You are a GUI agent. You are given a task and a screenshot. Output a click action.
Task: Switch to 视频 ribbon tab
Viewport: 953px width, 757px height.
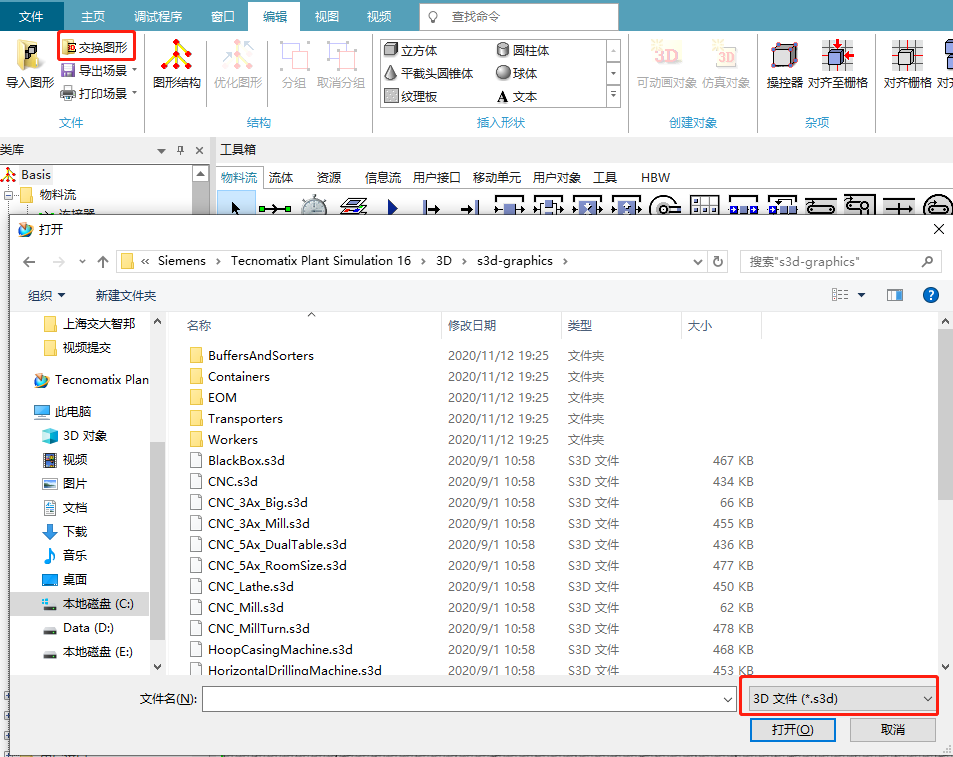(x=379, y=16)
